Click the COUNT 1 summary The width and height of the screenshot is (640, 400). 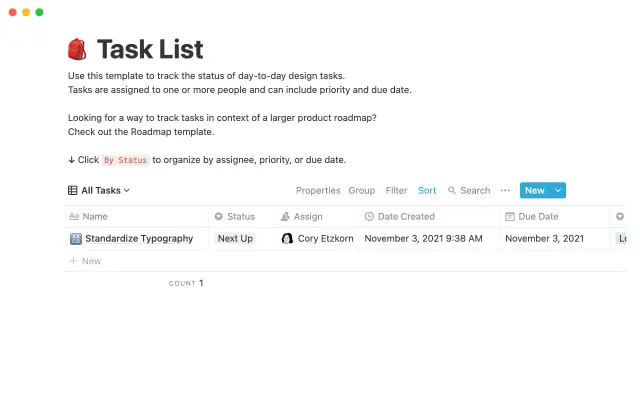[186, 283]
